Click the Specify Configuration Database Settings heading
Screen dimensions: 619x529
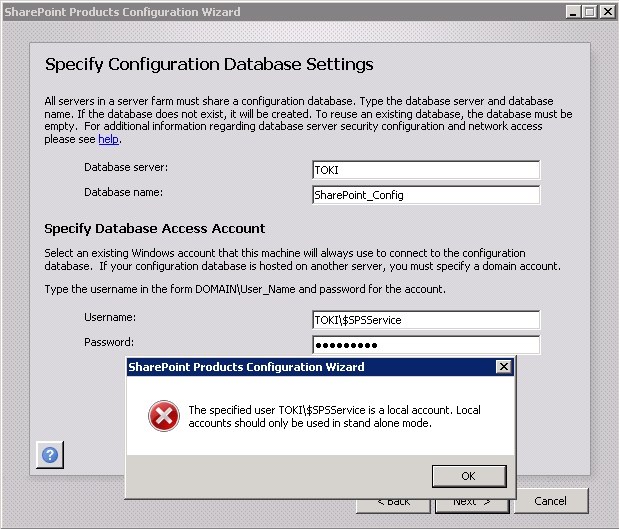click(x=209, y=65)
